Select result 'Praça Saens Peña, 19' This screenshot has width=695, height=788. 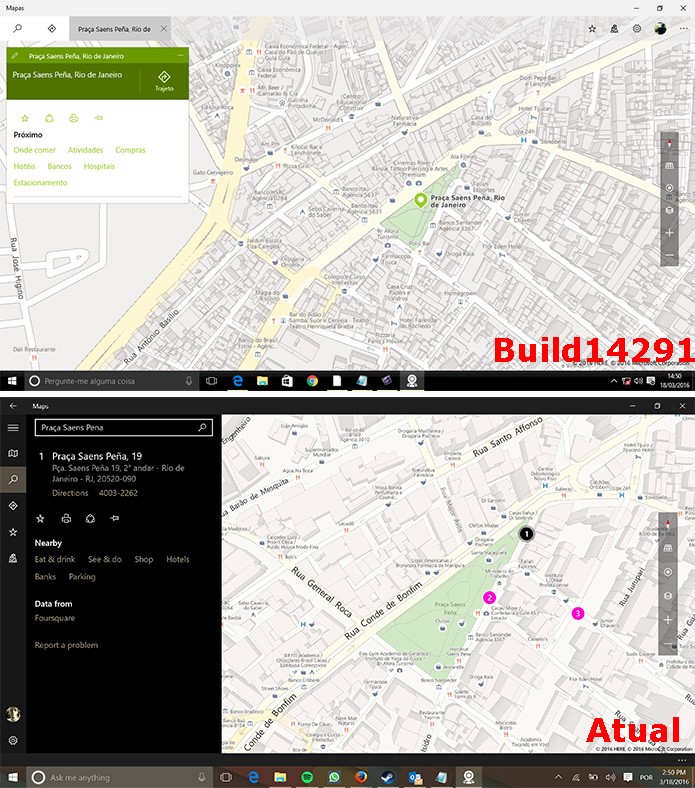[97, 456]
